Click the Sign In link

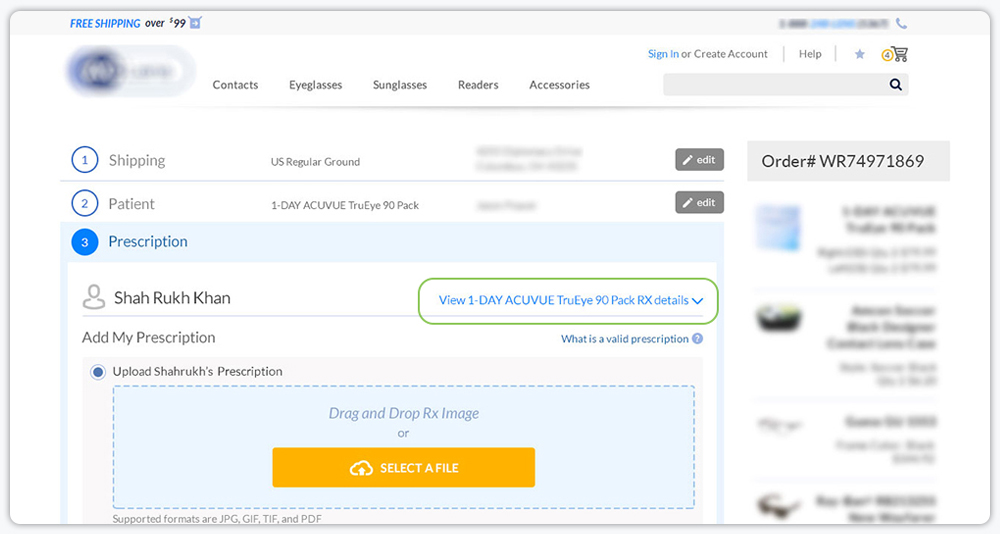click(x=663, y=54)
